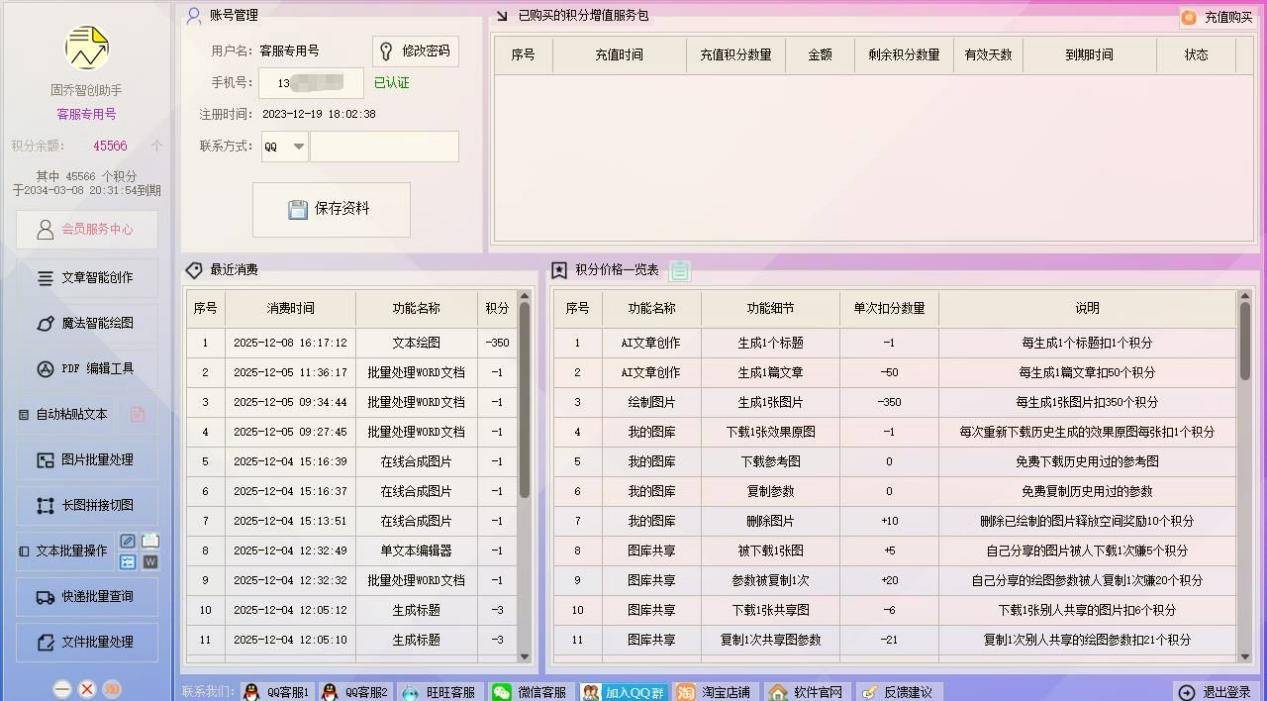
Task: Open 微信客服 WeChat support
Action: pyautogui.click(x=532, y=692)
